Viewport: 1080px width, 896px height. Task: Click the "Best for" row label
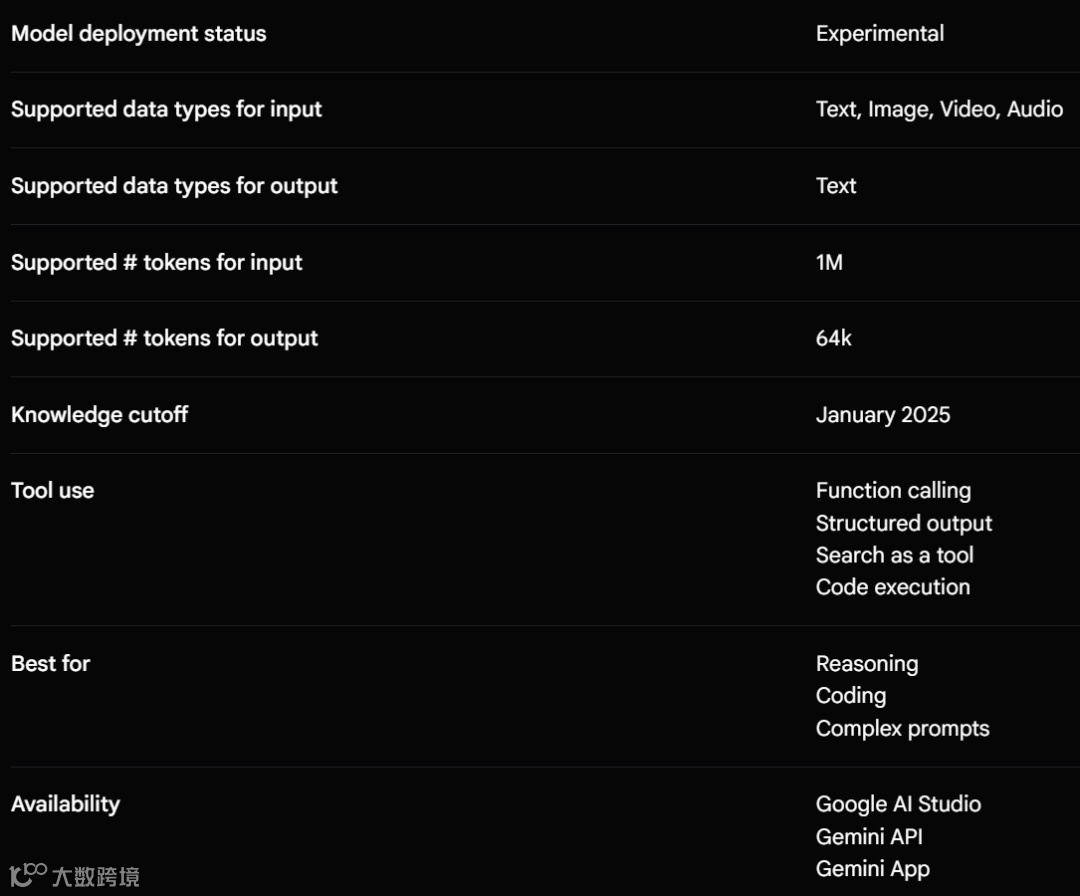pos(50,663)
